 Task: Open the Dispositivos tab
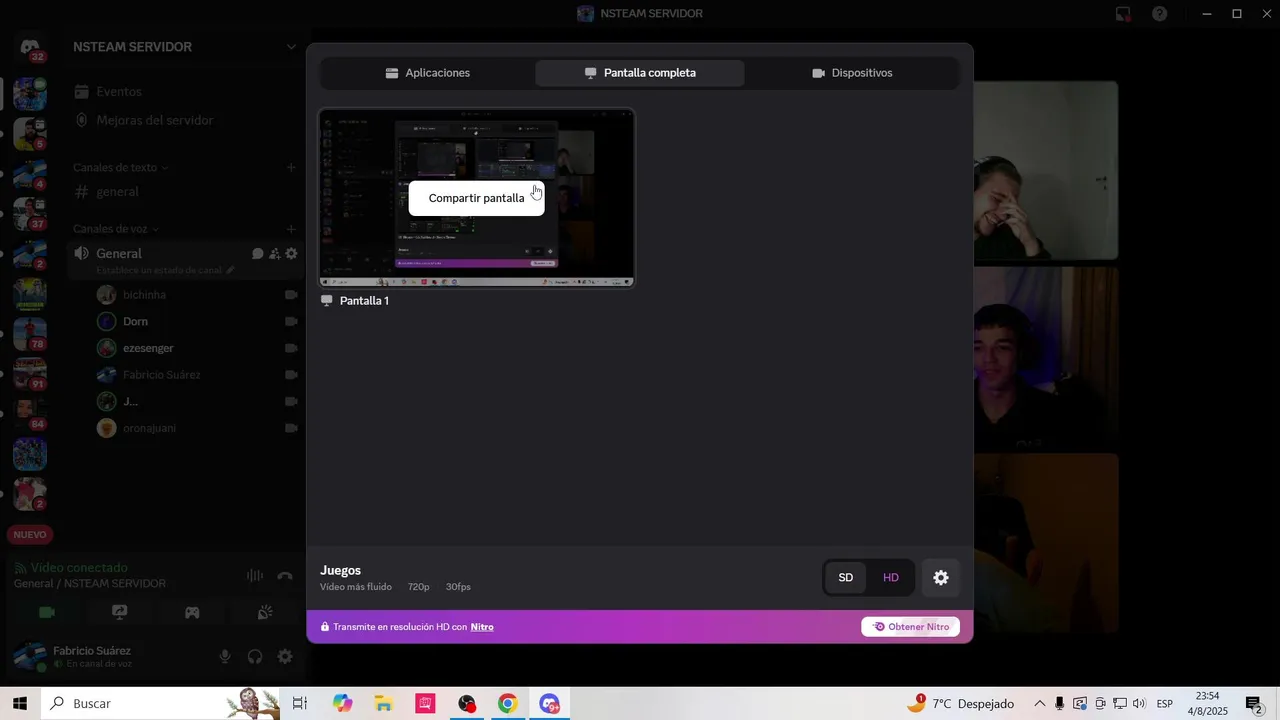[852, 73]
